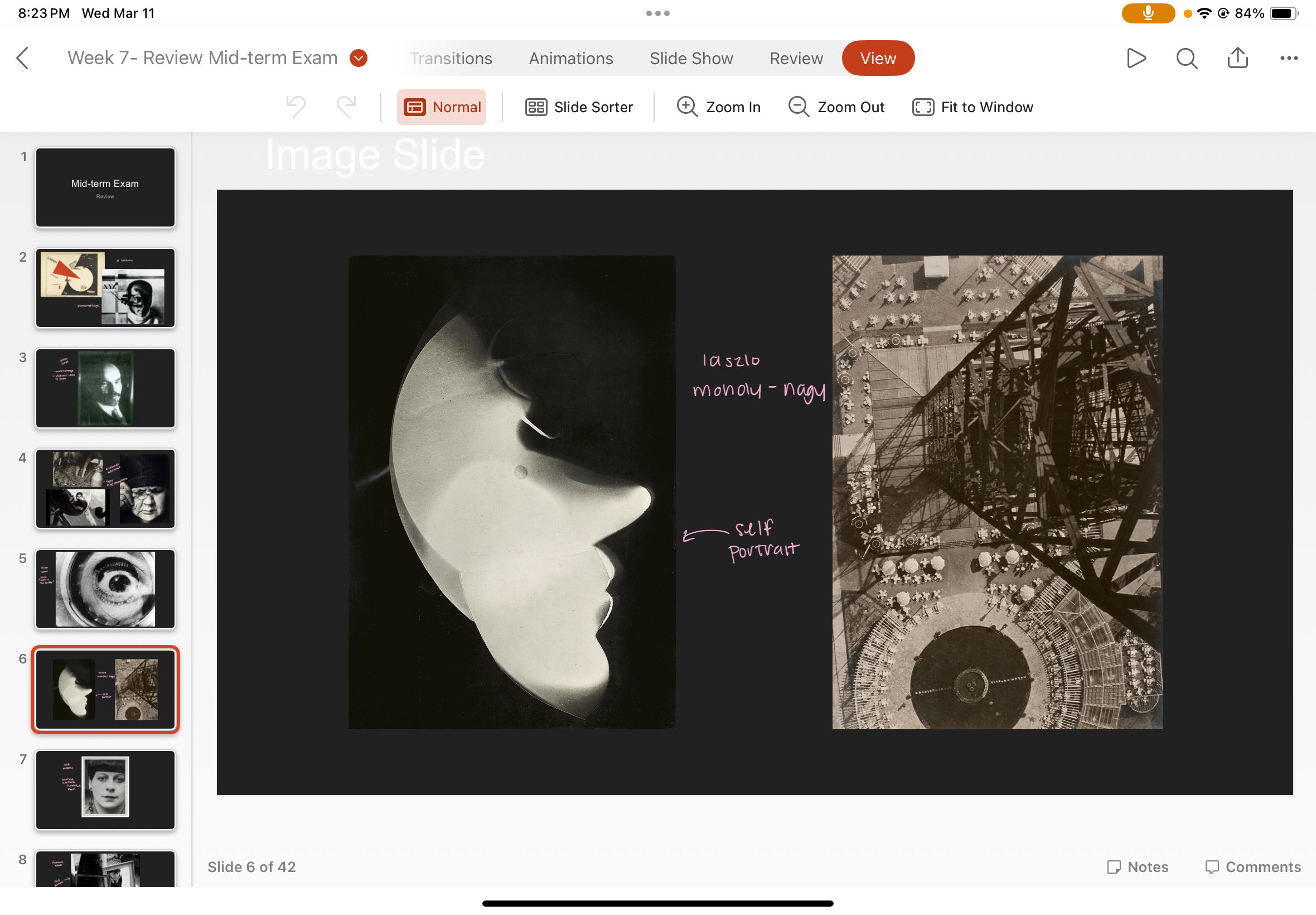Undo the last action

pyautogui.click(x=296, y=107)
